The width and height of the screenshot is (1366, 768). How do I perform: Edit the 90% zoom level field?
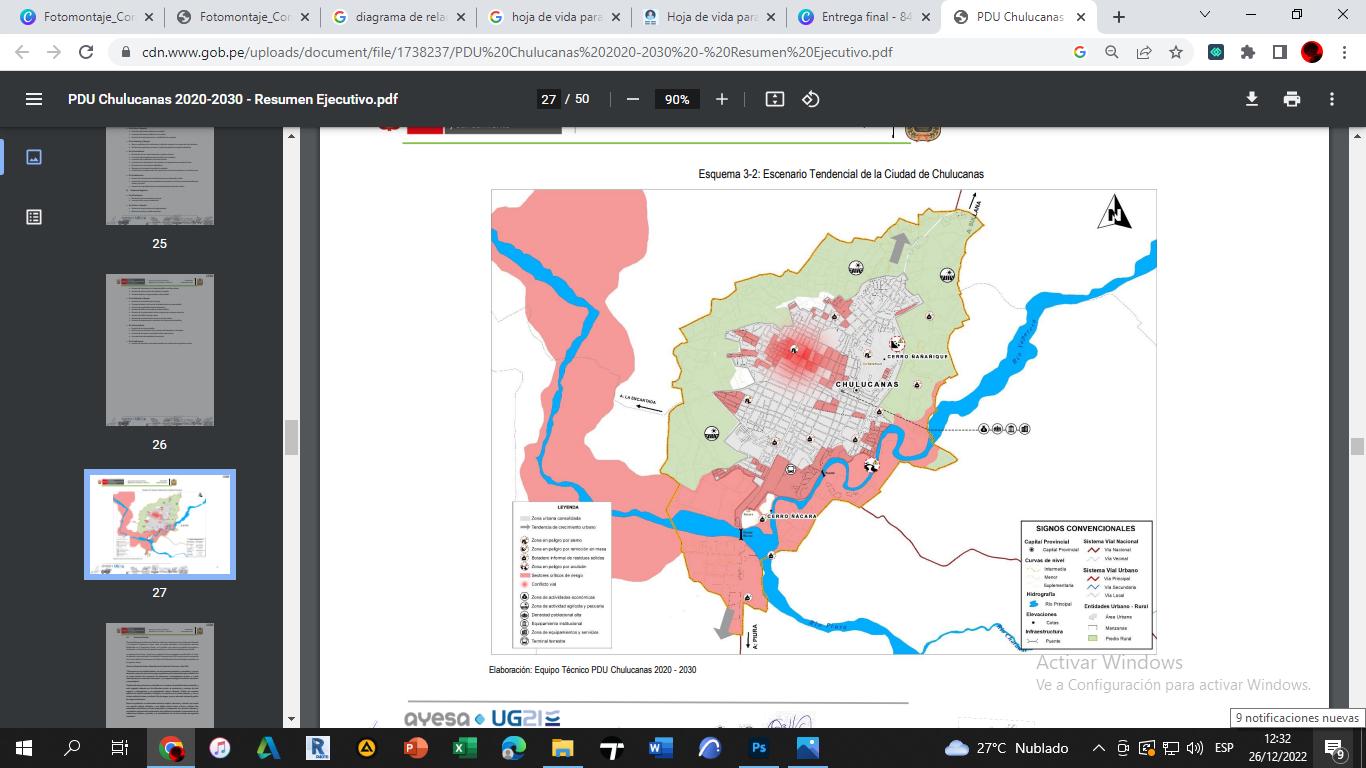coord(677,99)
